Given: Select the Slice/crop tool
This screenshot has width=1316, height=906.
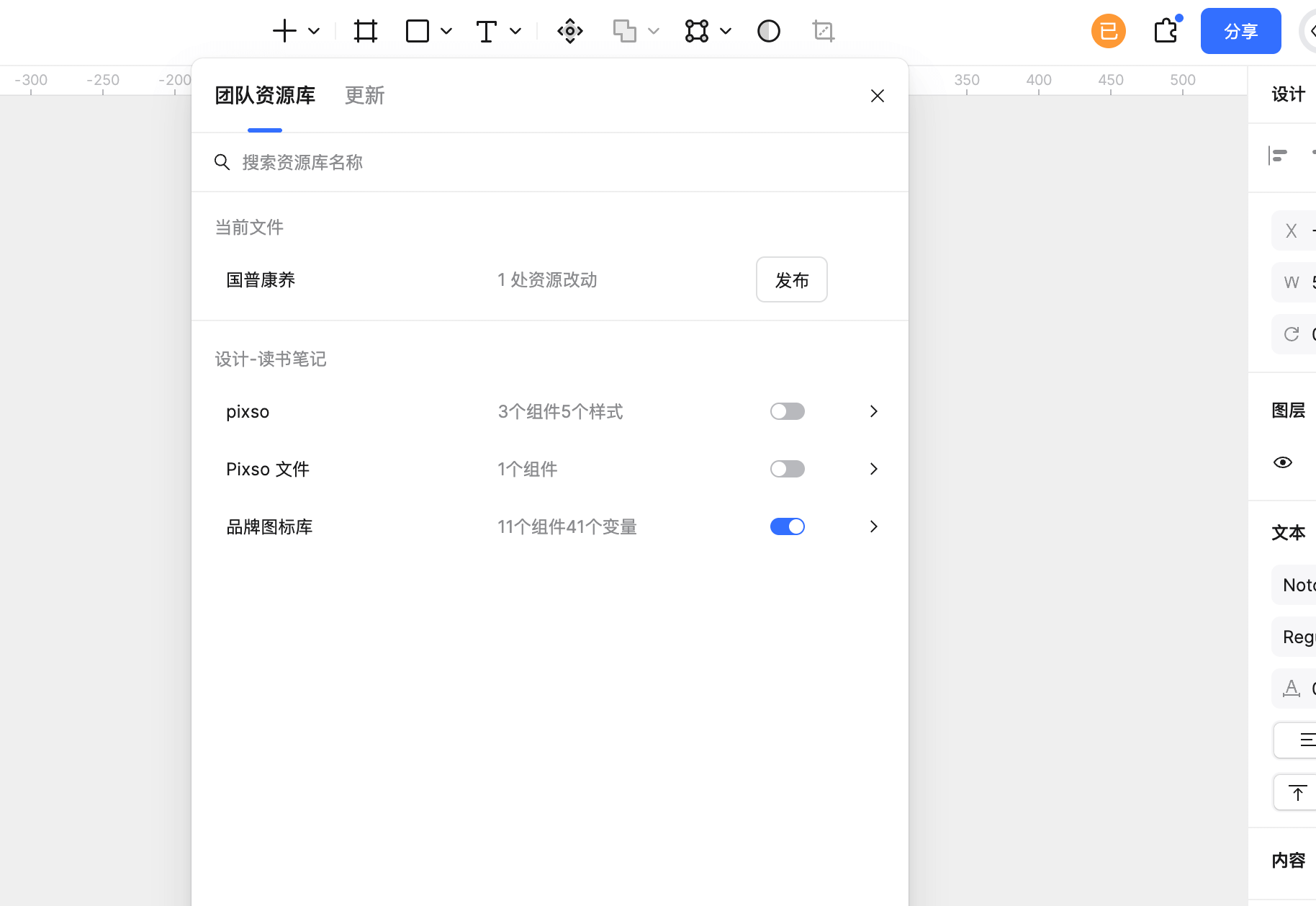Looking at the screenshot, I should point(824,31).
